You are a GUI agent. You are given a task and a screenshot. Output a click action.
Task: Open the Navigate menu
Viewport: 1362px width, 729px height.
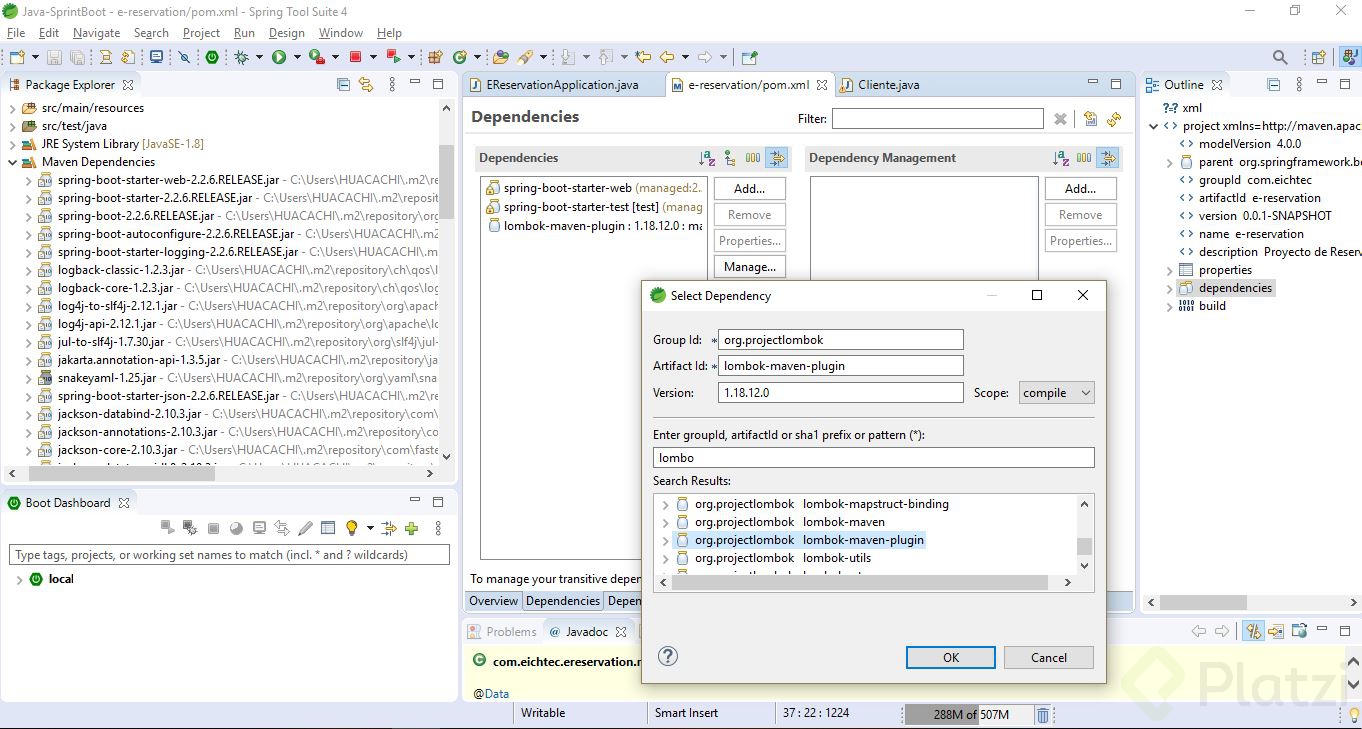click(97, 33)
